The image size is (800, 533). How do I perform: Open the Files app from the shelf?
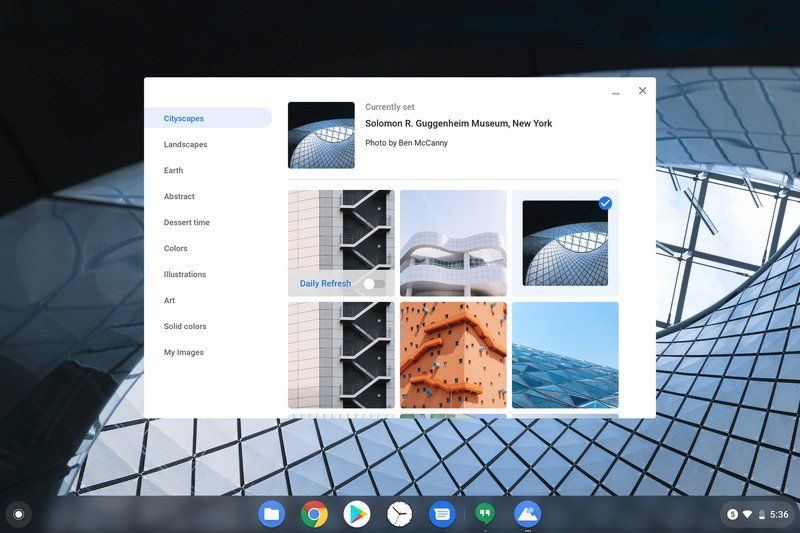(x=271, y=514)
